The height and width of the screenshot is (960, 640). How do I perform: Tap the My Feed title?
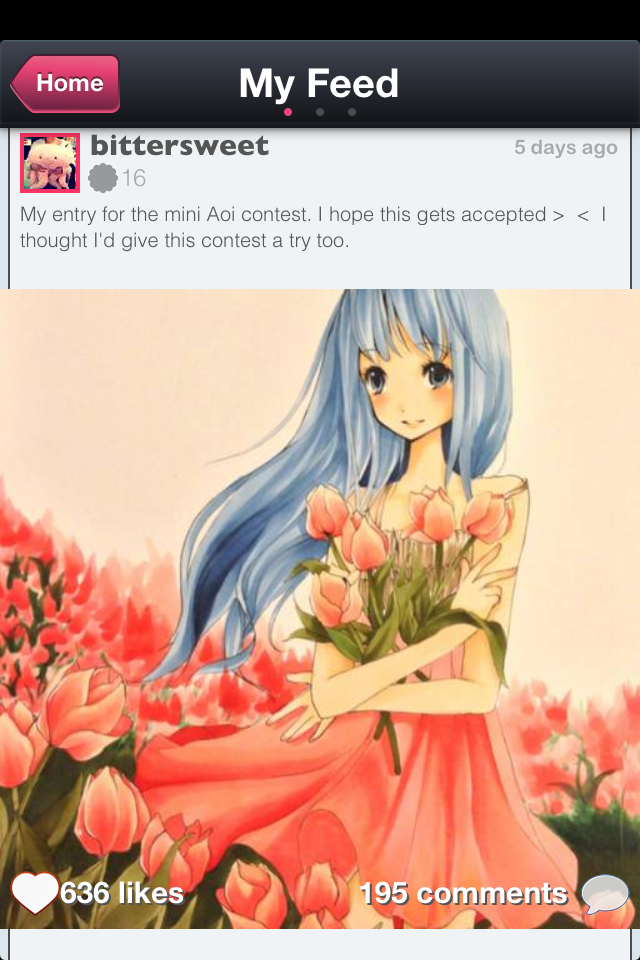(x=318, y=83)
